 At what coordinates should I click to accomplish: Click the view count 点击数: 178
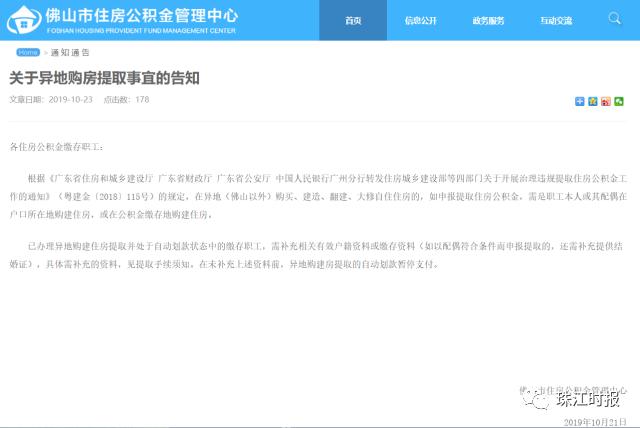coord(126,100)
